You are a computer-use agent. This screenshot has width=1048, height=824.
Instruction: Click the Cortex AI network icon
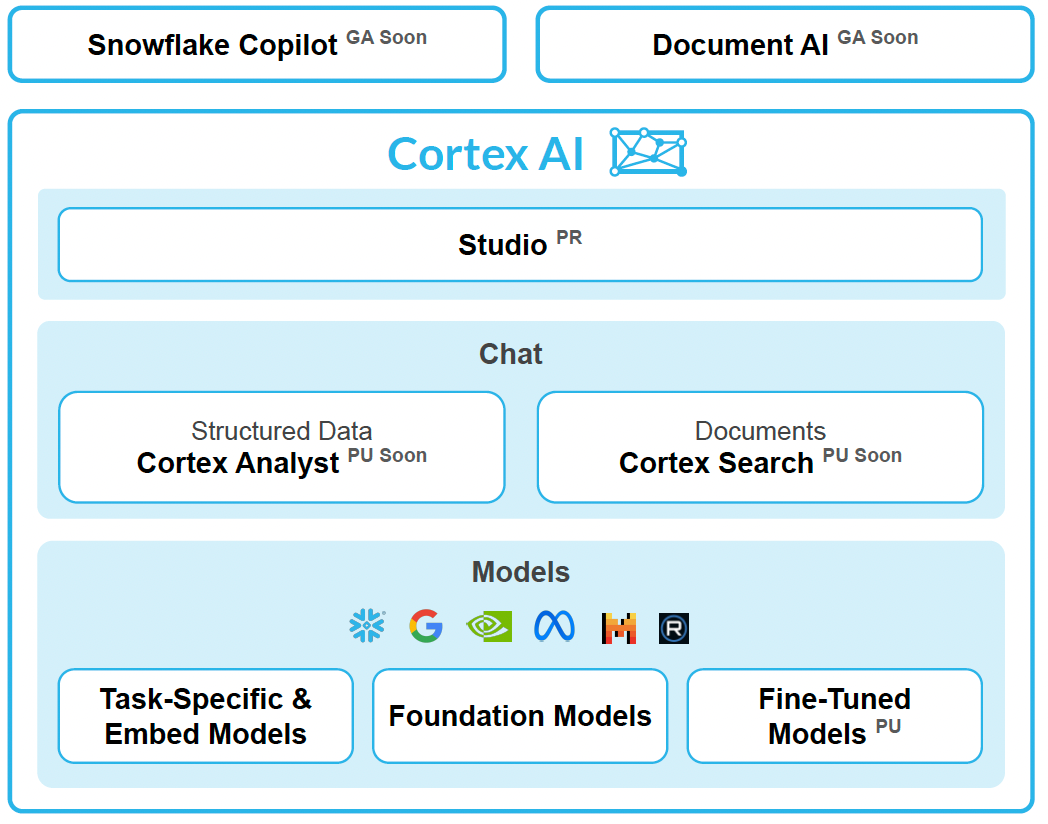point(648,152)
